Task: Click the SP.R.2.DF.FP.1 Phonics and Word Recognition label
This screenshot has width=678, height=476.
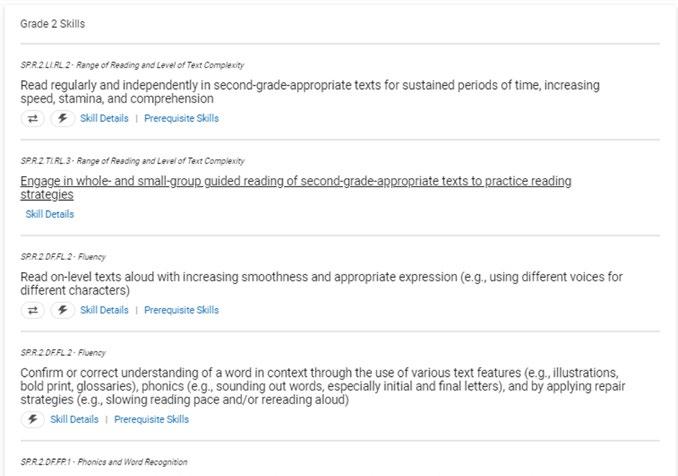Action: tap(103, 462)
